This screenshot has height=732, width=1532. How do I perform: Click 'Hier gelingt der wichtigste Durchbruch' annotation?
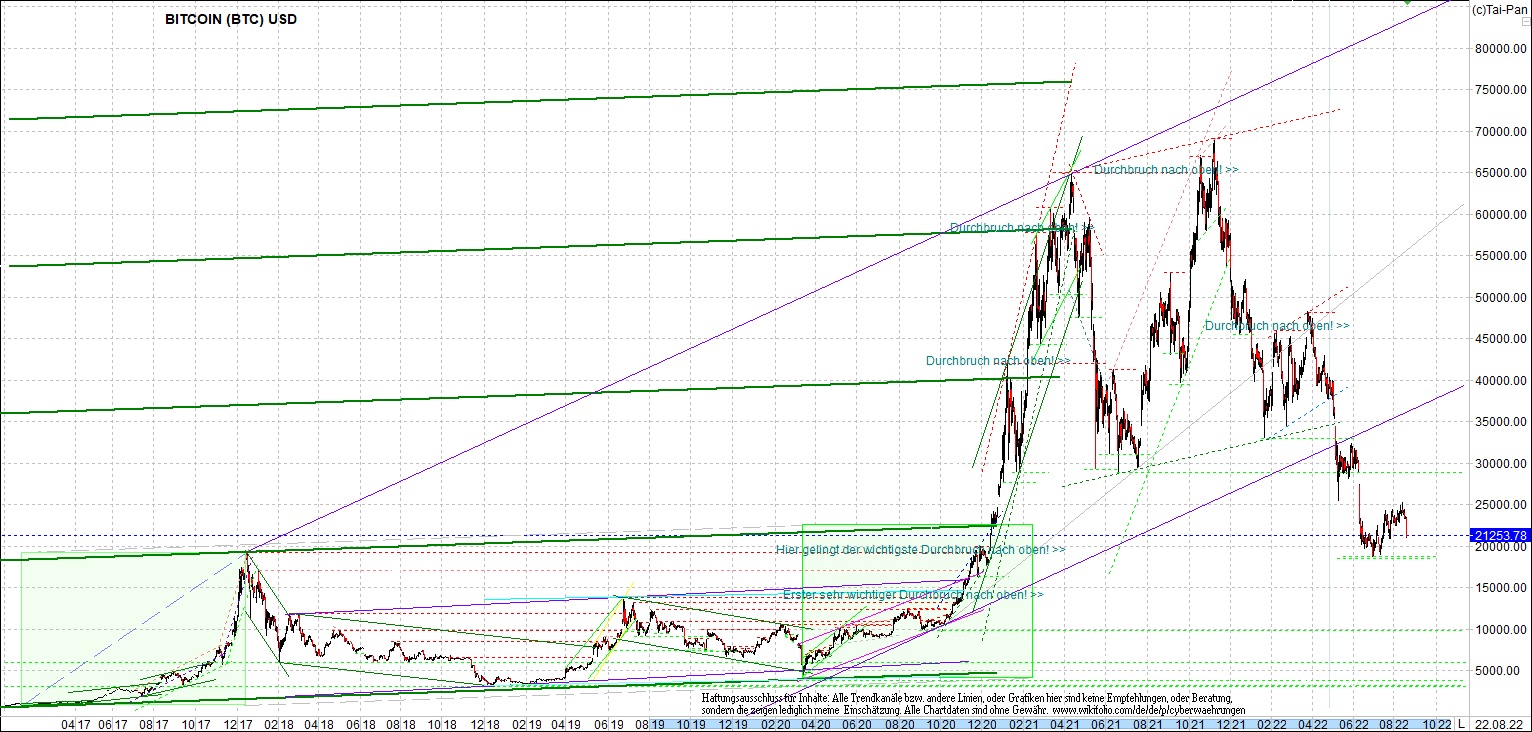pyautogui.click(x=921, y=550)
